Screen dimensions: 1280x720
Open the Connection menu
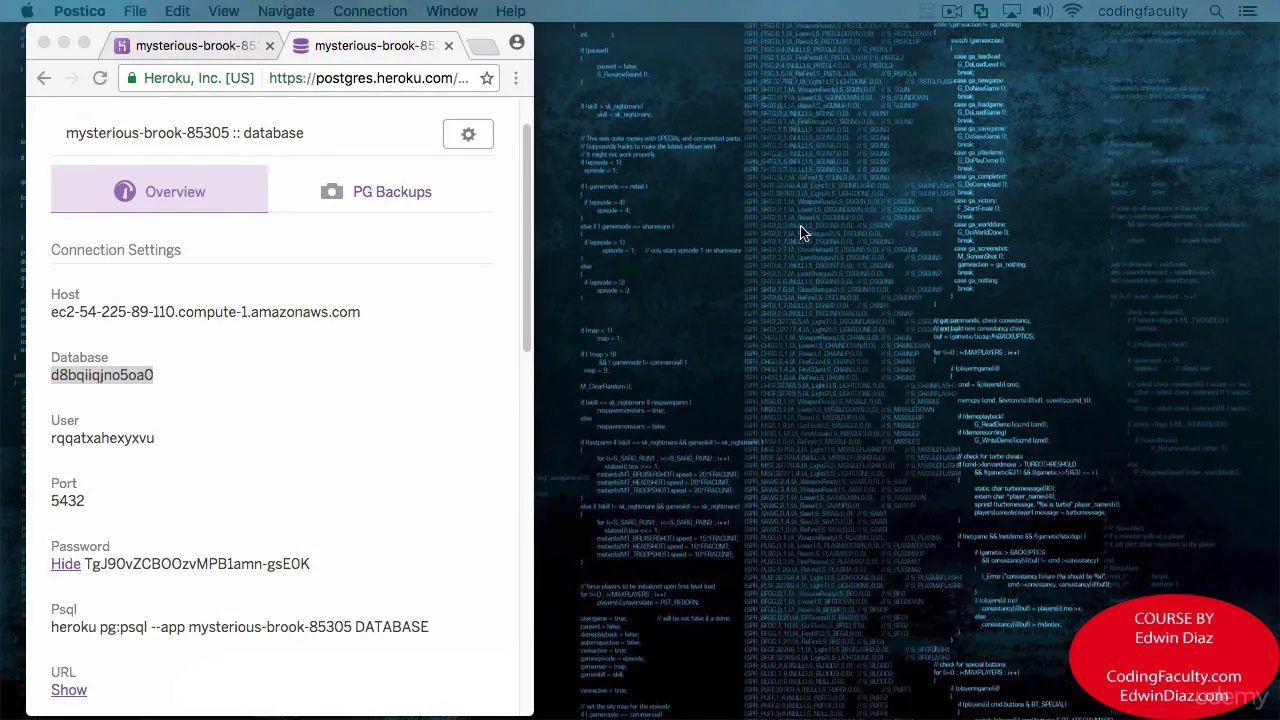click(x=370, y=11)
